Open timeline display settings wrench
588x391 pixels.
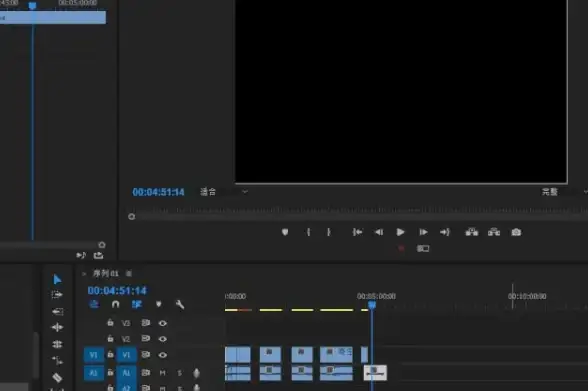pos(180,304)
